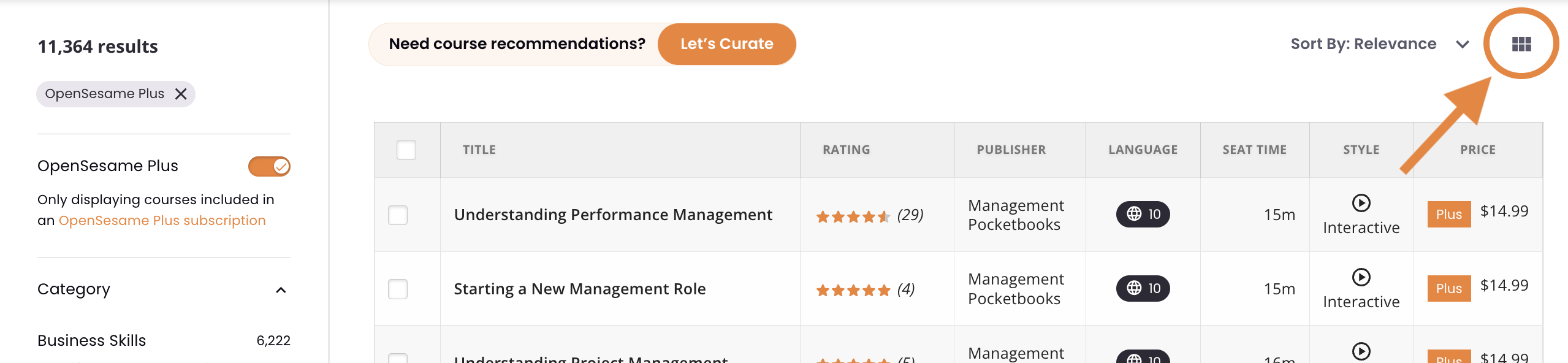The height and width of the screenshot is (363, 1568).
Task: Collapse the Category filter section
Action: [x=281, y=290]
